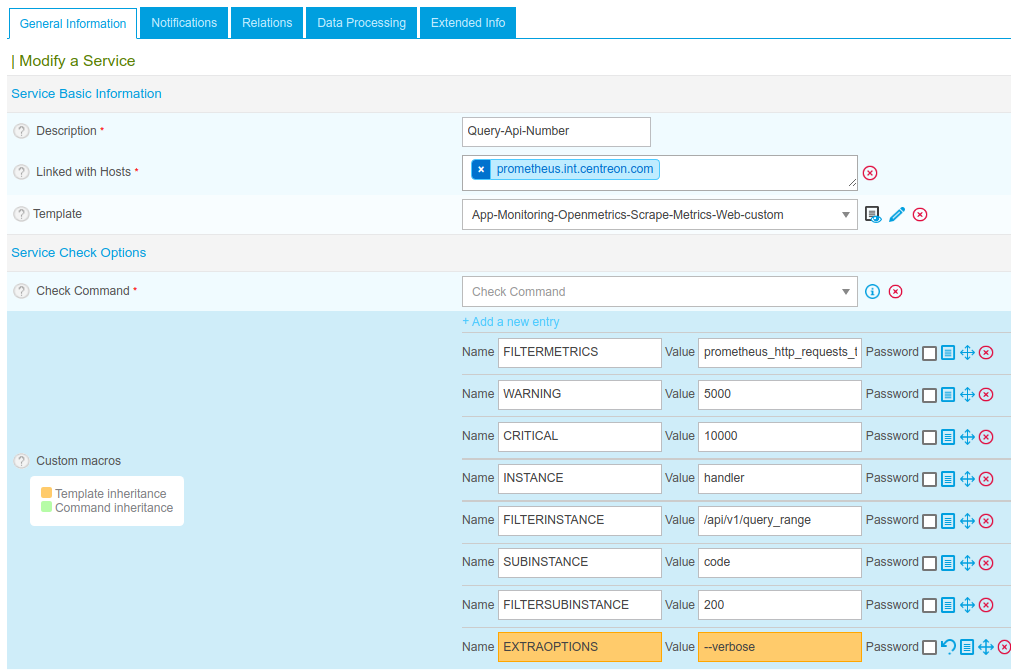Click the reset arrow on EXTRAOPTIONS macro
The image size is (1011, 670).
(x=949, y=647)
